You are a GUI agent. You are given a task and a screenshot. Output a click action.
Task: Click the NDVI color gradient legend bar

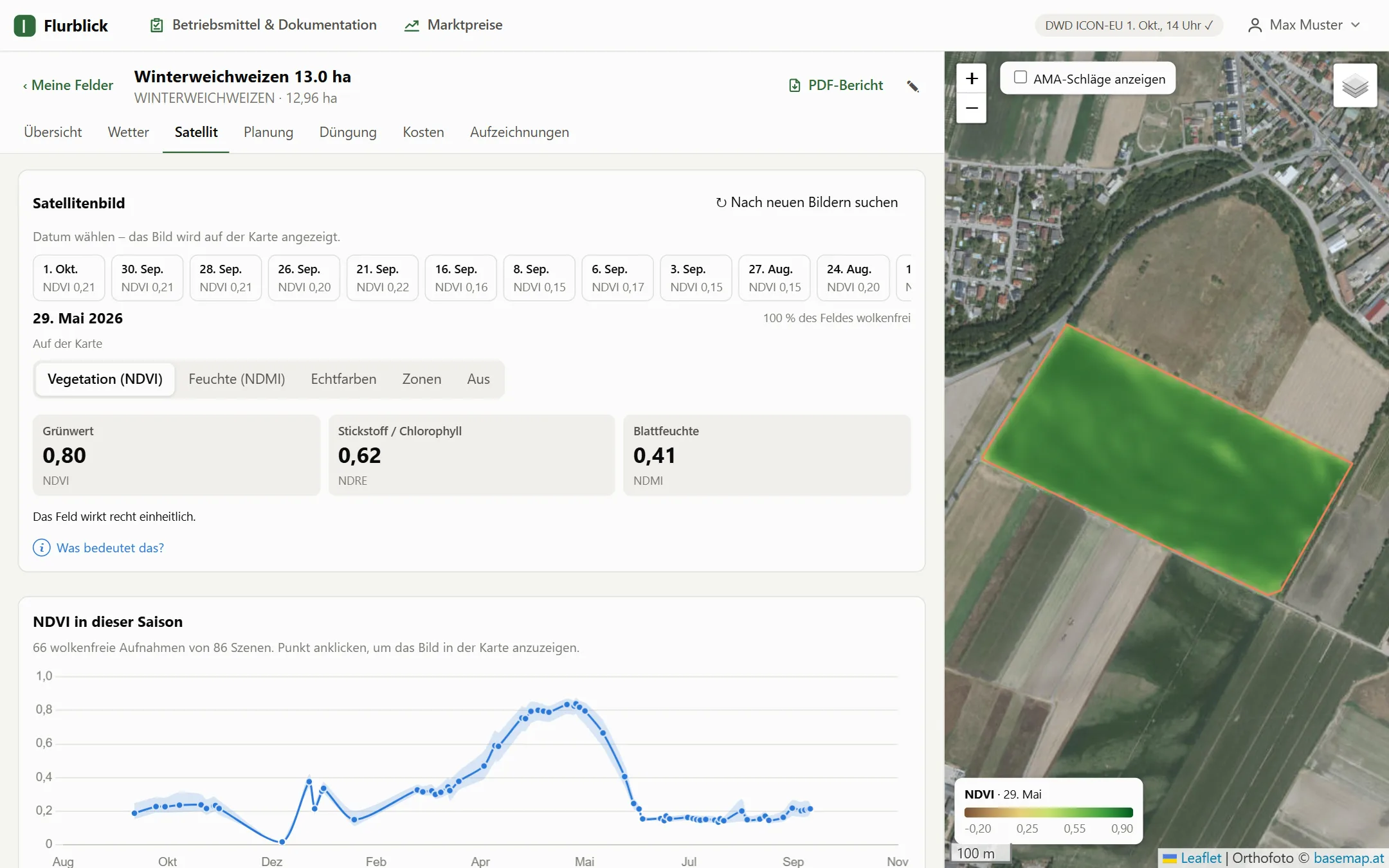tap(1049, 812)
